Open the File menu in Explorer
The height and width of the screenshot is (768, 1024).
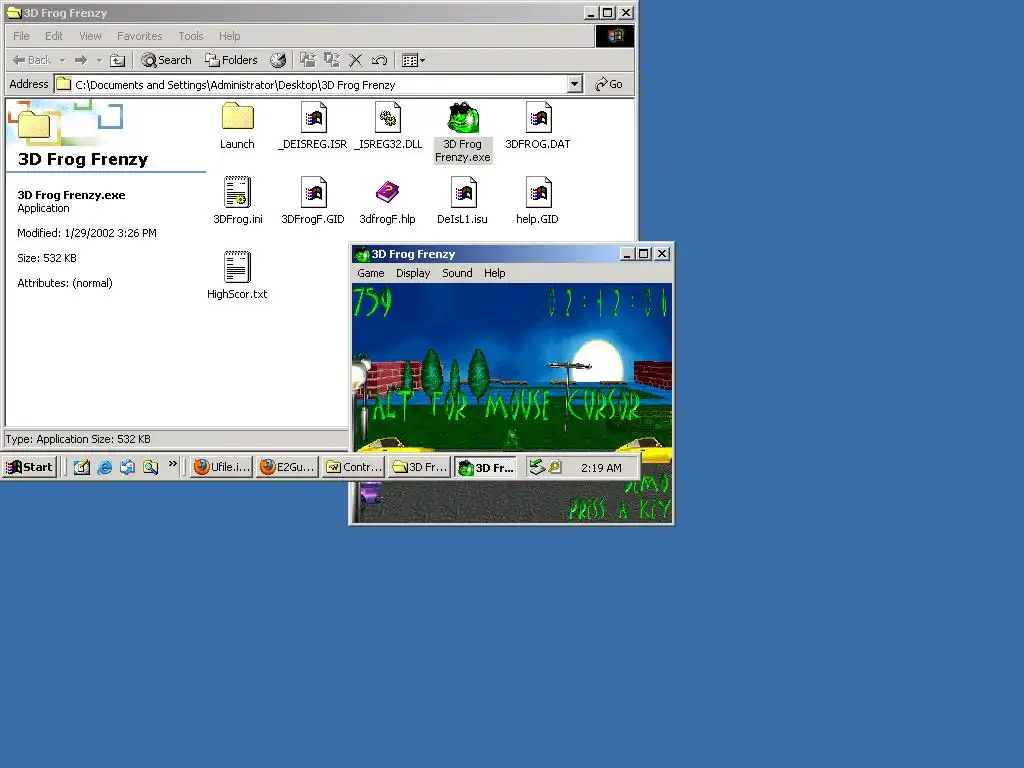pos(22,36)
